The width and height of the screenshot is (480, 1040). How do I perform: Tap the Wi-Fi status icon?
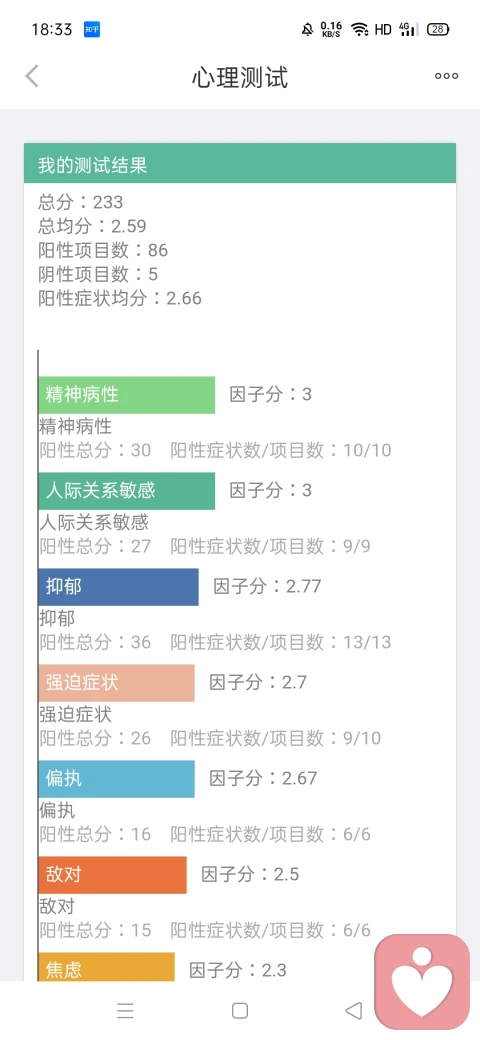(360, 29)
